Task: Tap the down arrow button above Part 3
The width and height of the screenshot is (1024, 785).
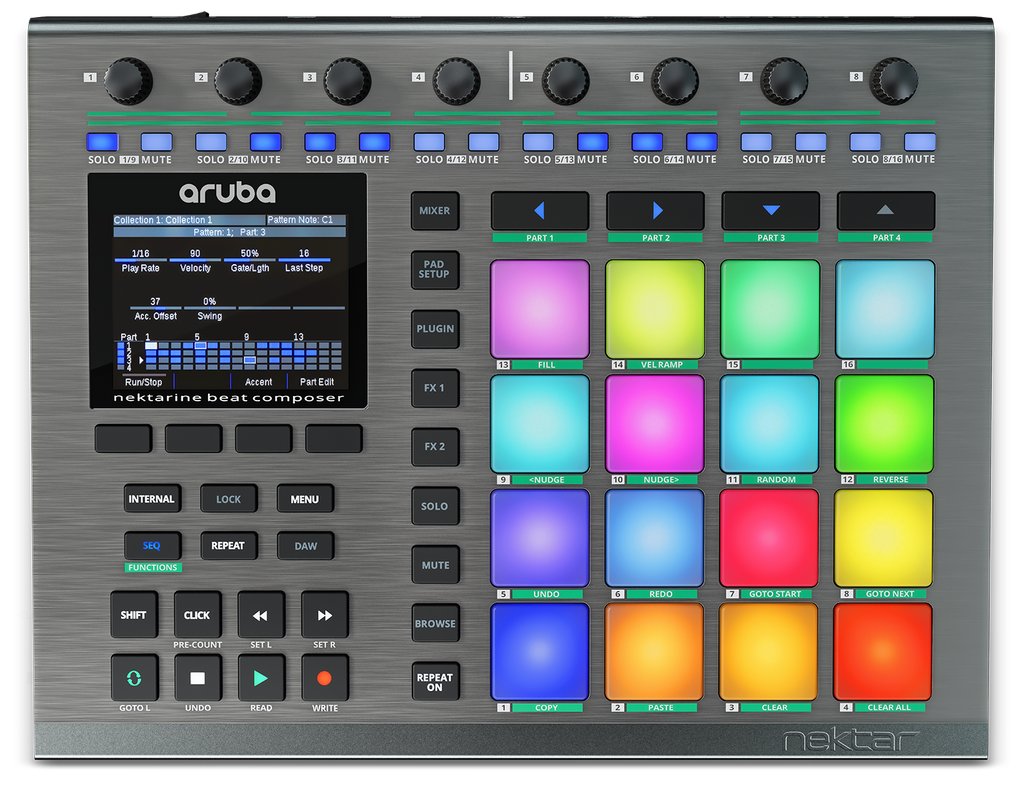Action: coord(771,210)
